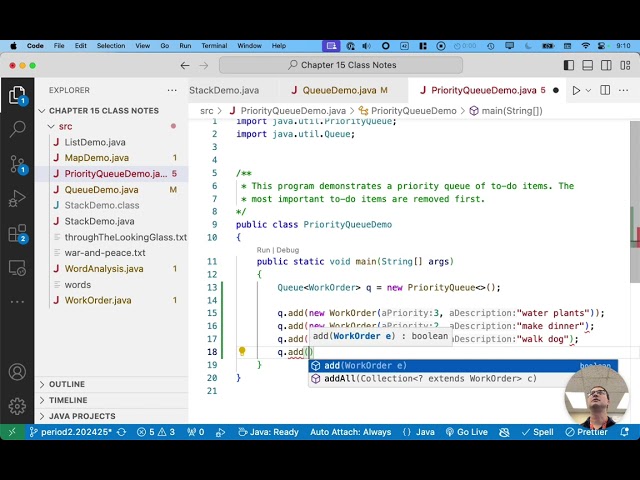
Task: Collapse the src folder
Action: pos(64,127)
